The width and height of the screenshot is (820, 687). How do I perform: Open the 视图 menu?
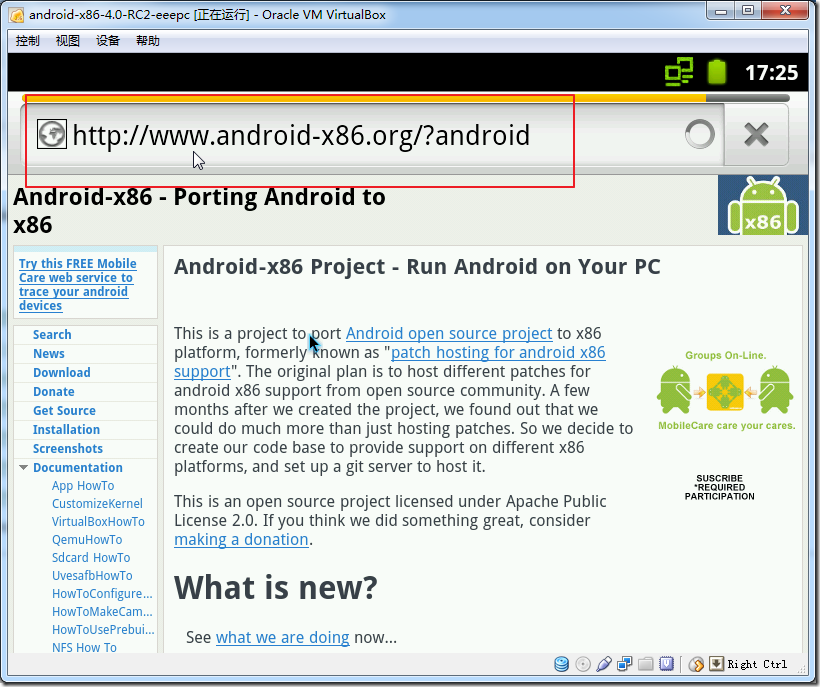tap(67, 41)
